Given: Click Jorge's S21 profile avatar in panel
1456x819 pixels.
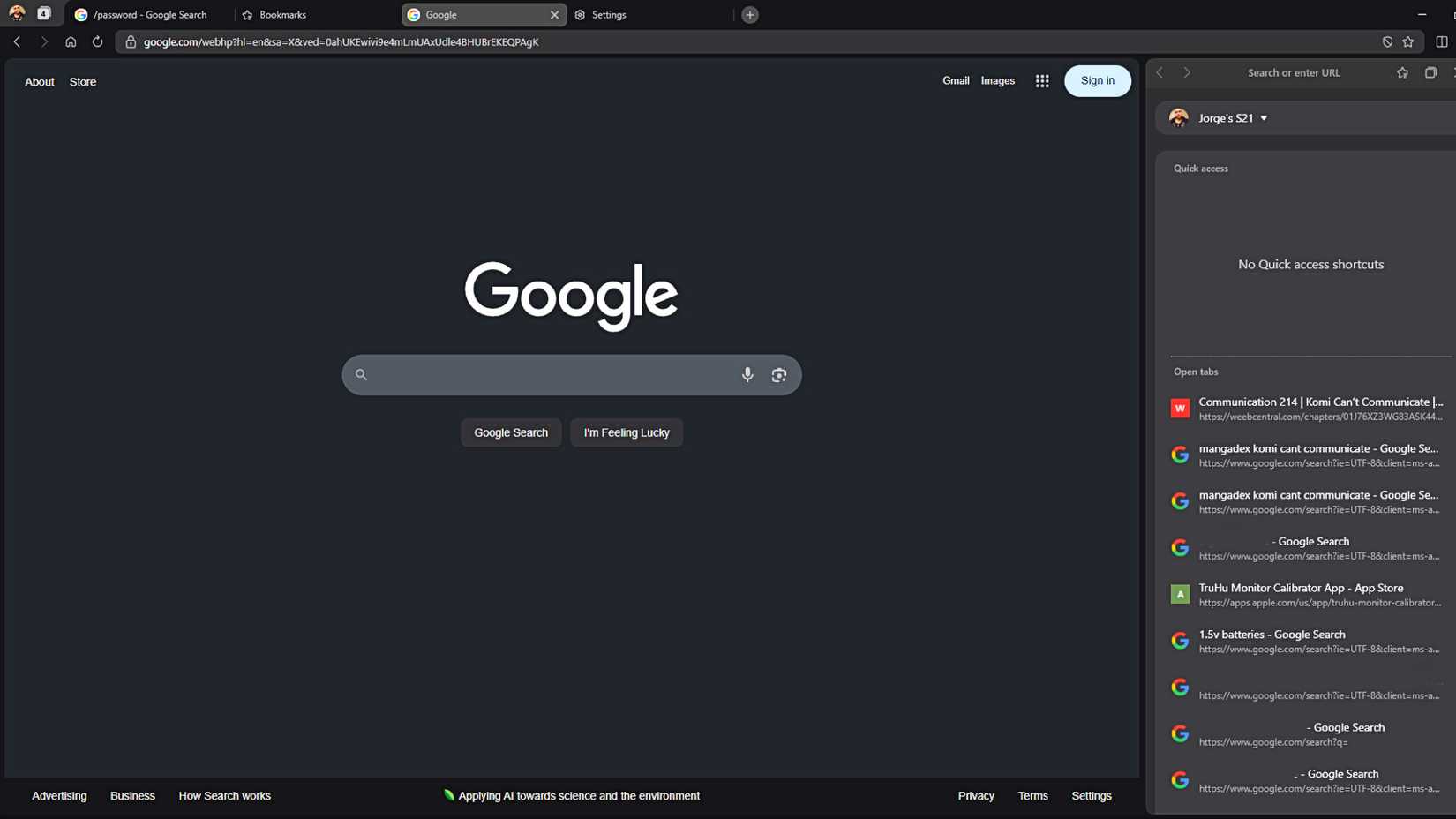Looking at the screenshot, I should pos(1179,117).
